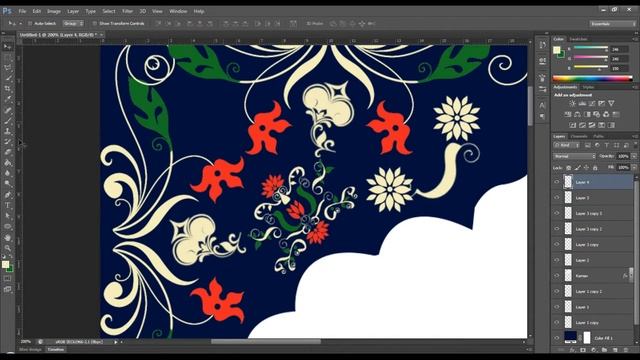This screenshot has height=360, width=640.
Task: Enable Show Transform Controls checkbox
Action: tap(95, 24)
